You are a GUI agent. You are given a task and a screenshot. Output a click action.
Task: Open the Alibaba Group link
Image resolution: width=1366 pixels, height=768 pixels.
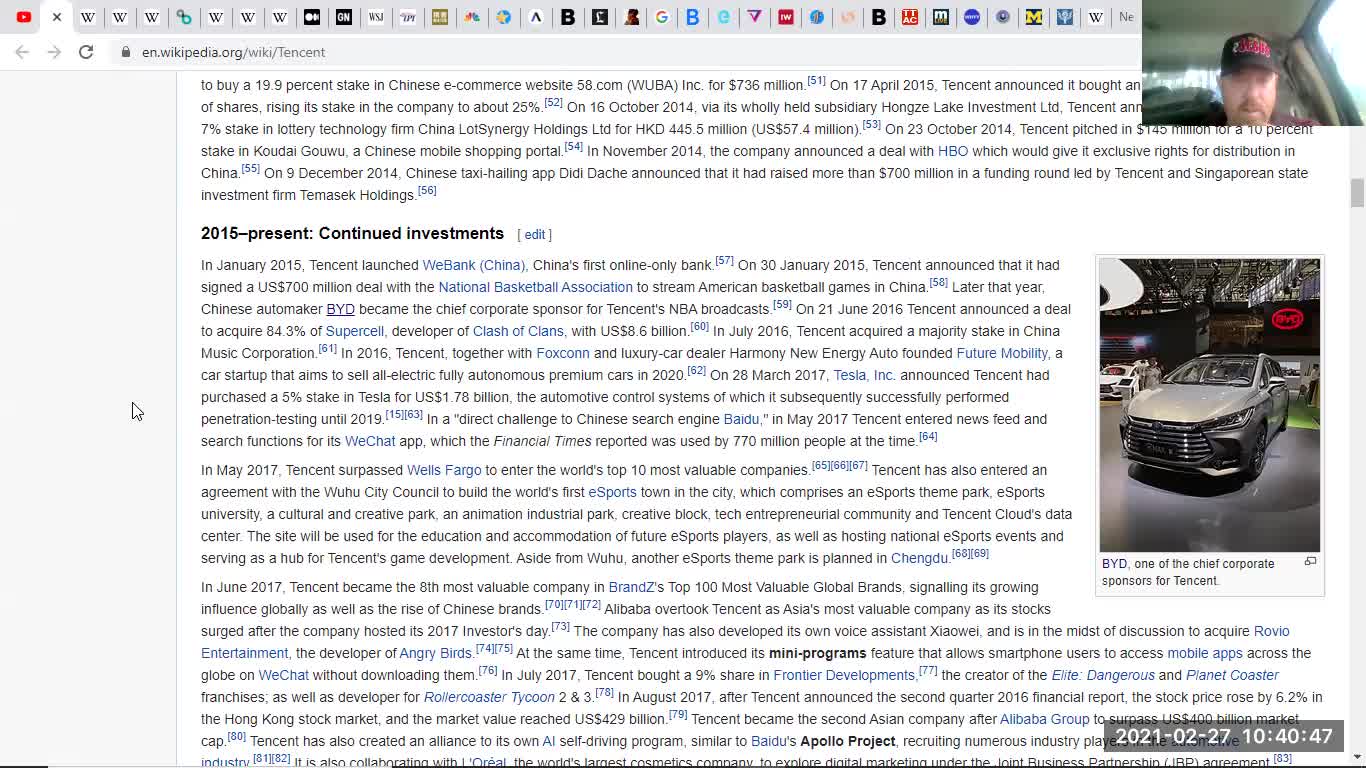click(1044, 719)
